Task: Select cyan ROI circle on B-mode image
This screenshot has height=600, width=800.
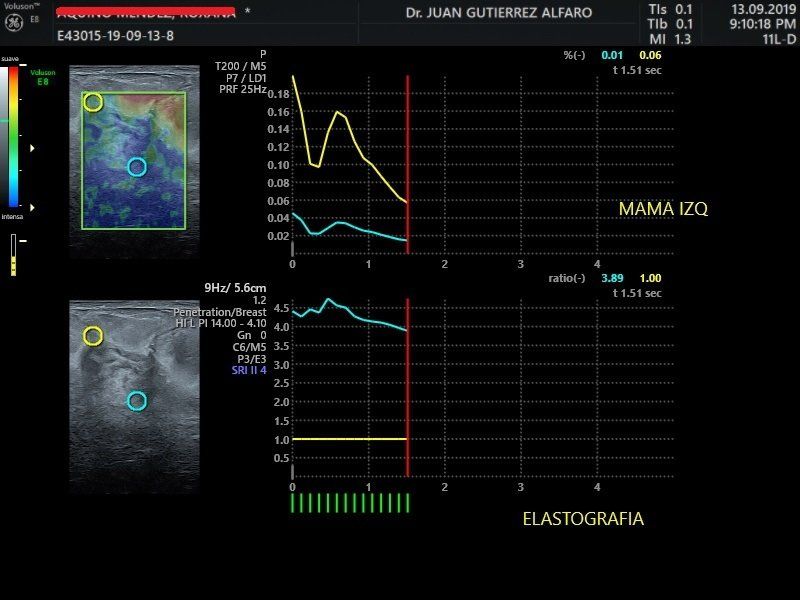Action: [x=137, y=401]
